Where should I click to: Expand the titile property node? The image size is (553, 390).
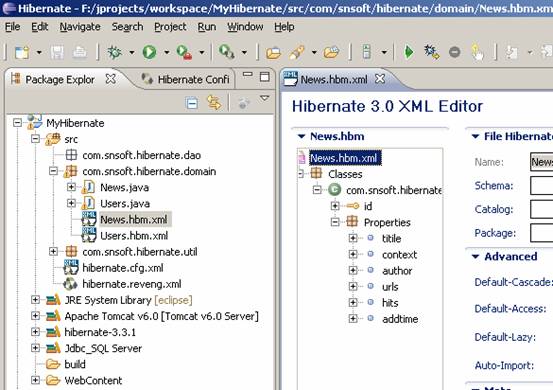pyautogui.click(x=353, y=238)
